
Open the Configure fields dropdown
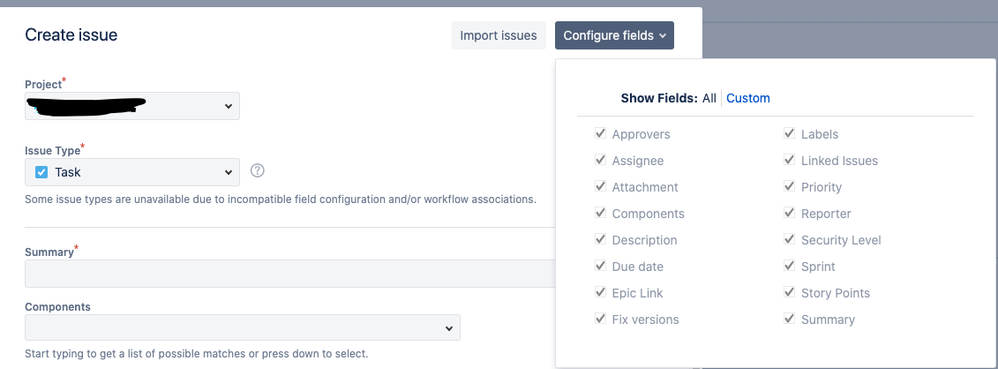pyautogui.click(x=614, y=36)
